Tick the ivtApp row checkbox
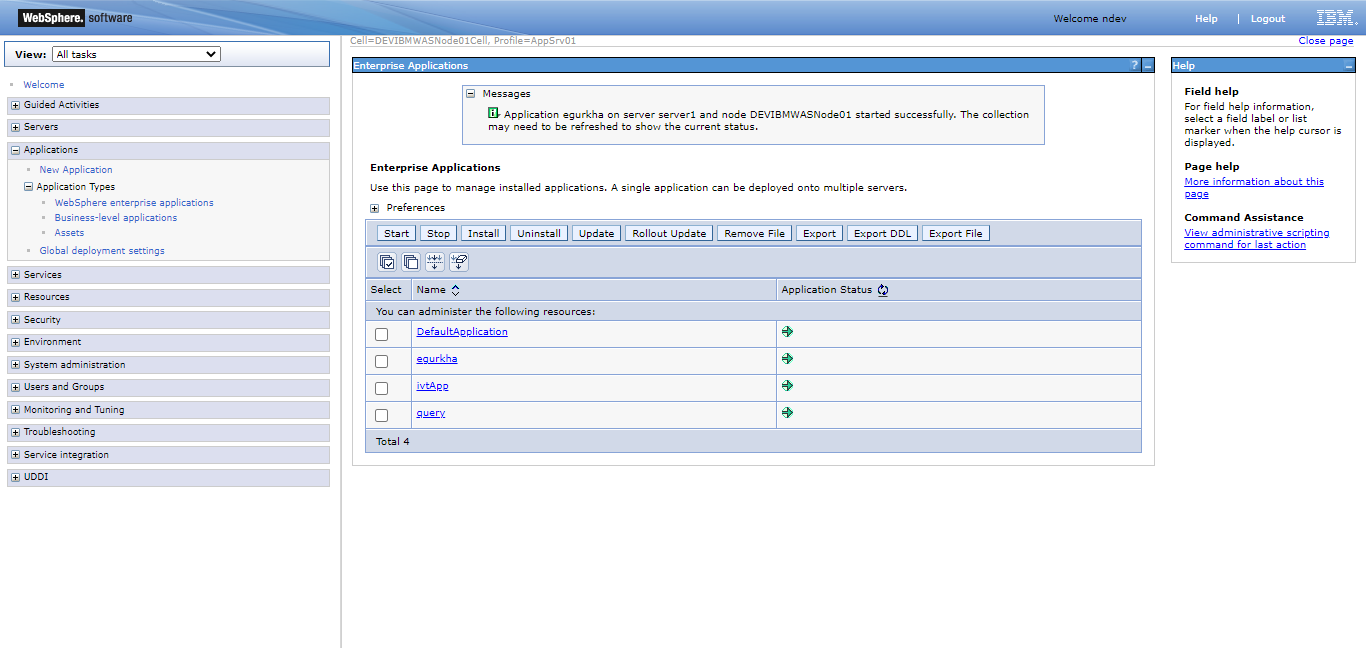The image size is (1366, 648). tap(381, 388)
